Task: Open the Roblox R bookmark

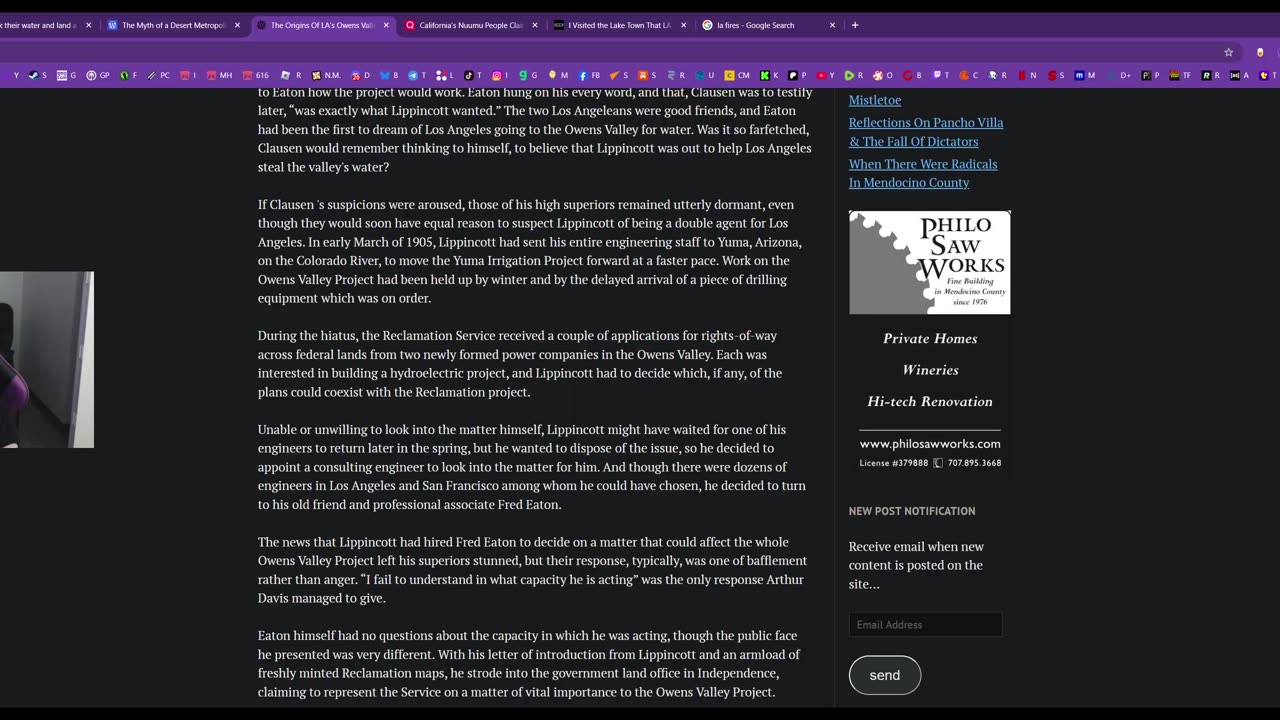Action: click(x=291, y=75)
